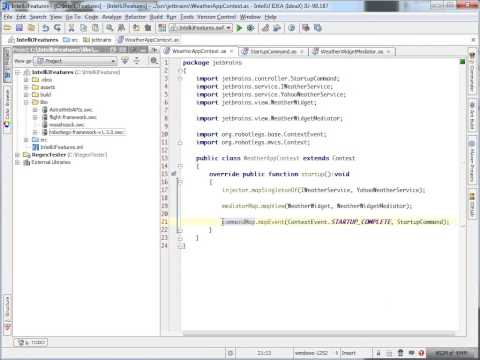Switch to the StartupCommand.as editor tab
Viewport: 480px width, 360px height.
273,51
